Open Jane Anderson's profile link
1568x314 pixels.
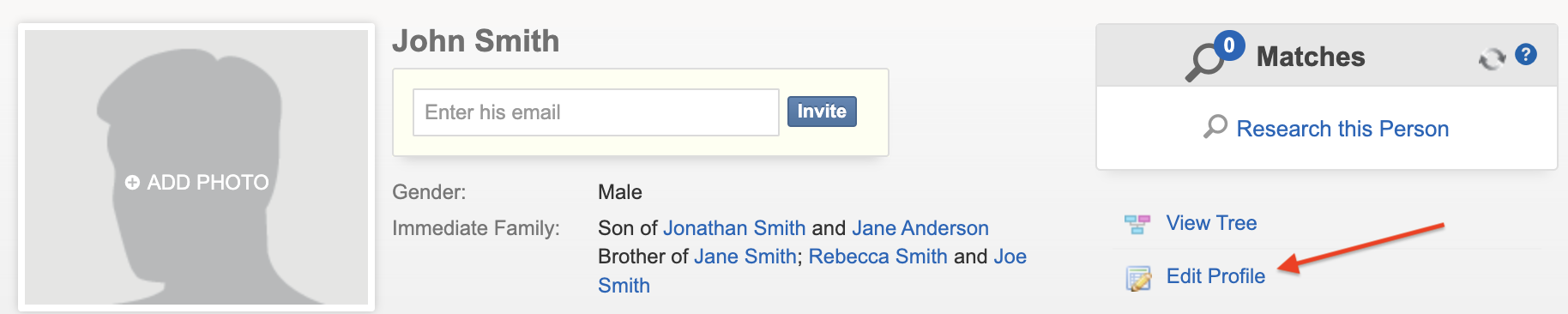(920, 228)
